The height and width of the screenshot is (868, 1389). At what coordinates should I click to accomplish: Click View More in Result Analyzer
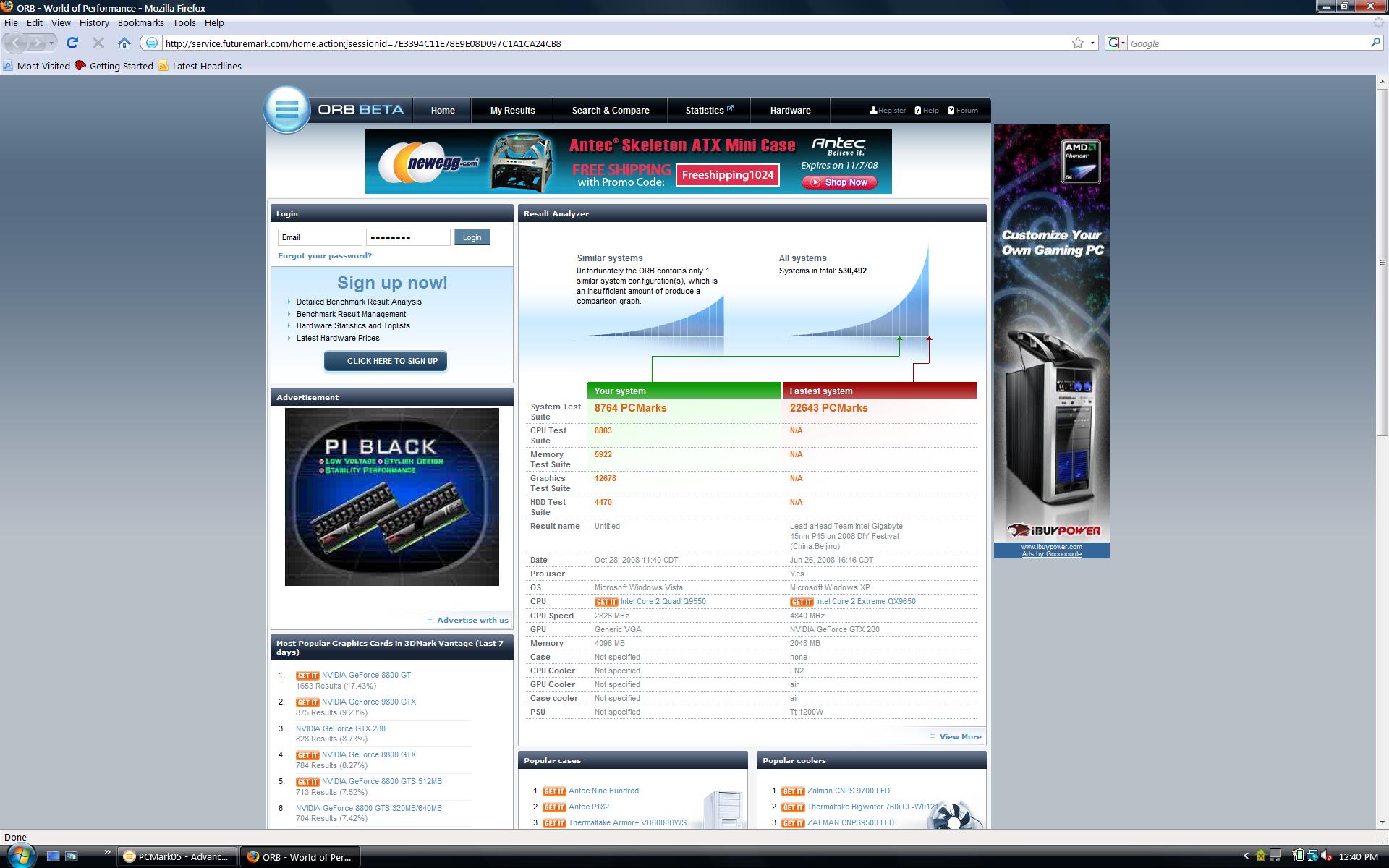tap(960, 737)
